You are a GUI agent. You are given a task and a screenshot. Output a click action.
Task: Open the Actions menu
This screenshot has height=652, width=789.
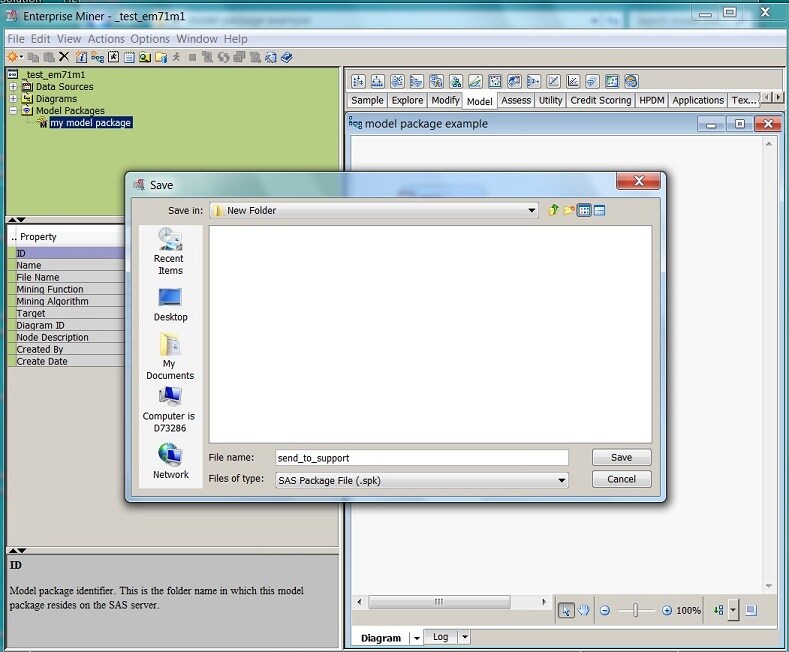point(106,39)
